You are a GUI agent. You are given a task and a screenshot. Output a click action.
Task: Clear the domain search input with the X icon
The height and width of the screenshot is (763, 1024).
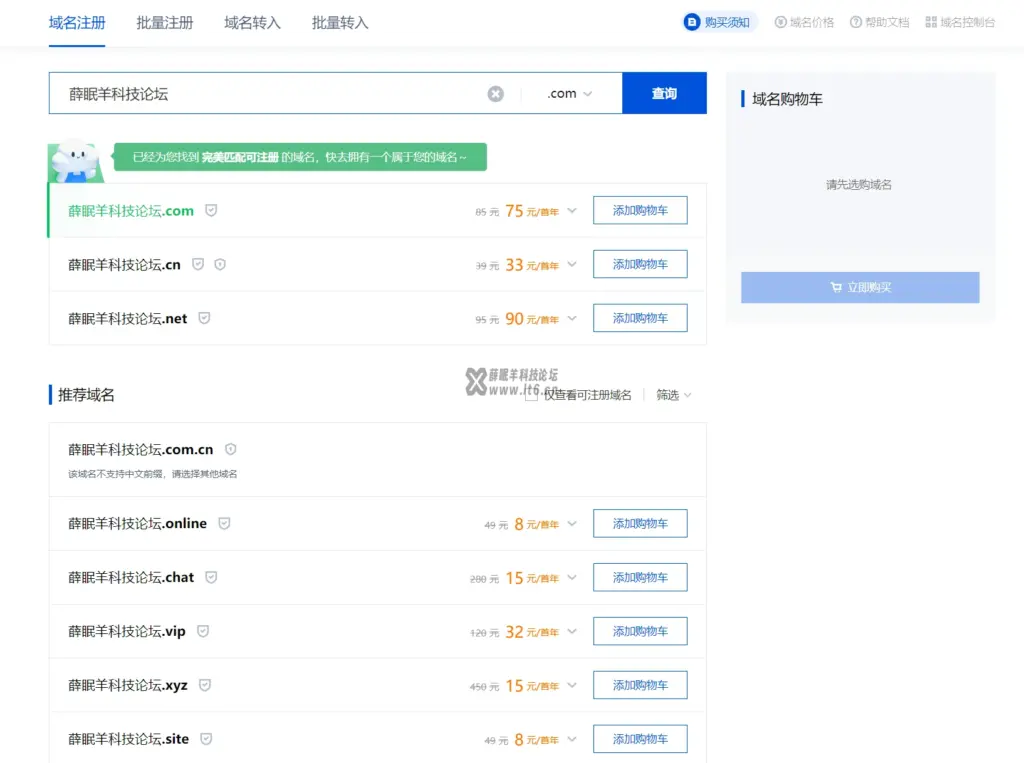tap(496, 94)
